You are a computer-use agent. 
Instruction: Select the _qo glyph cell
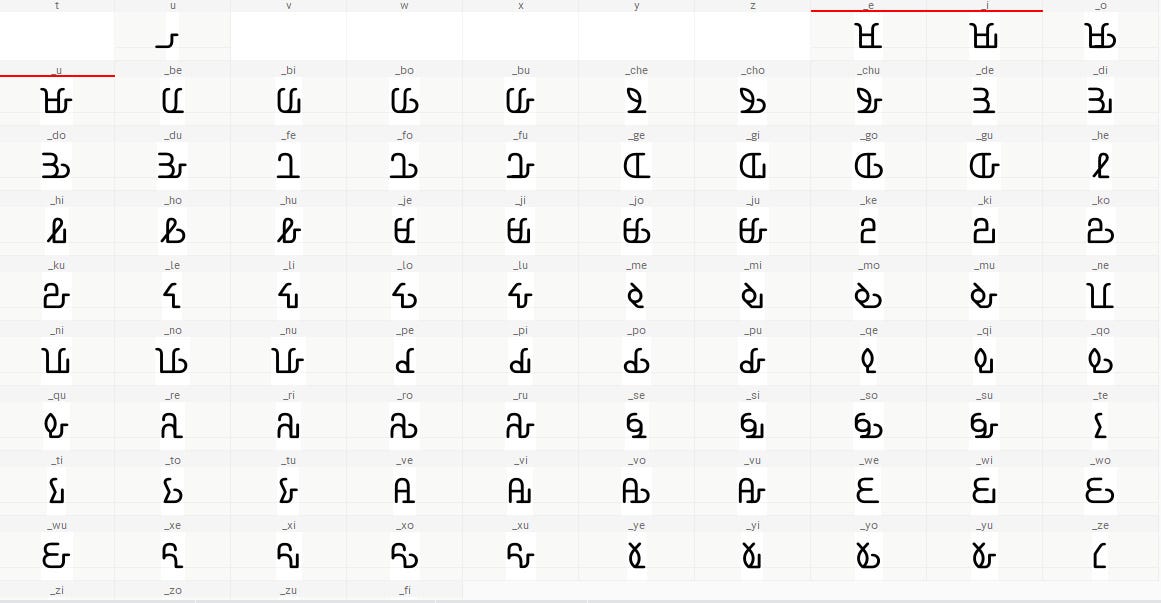pyautogui.click(x=1101, y=354)
